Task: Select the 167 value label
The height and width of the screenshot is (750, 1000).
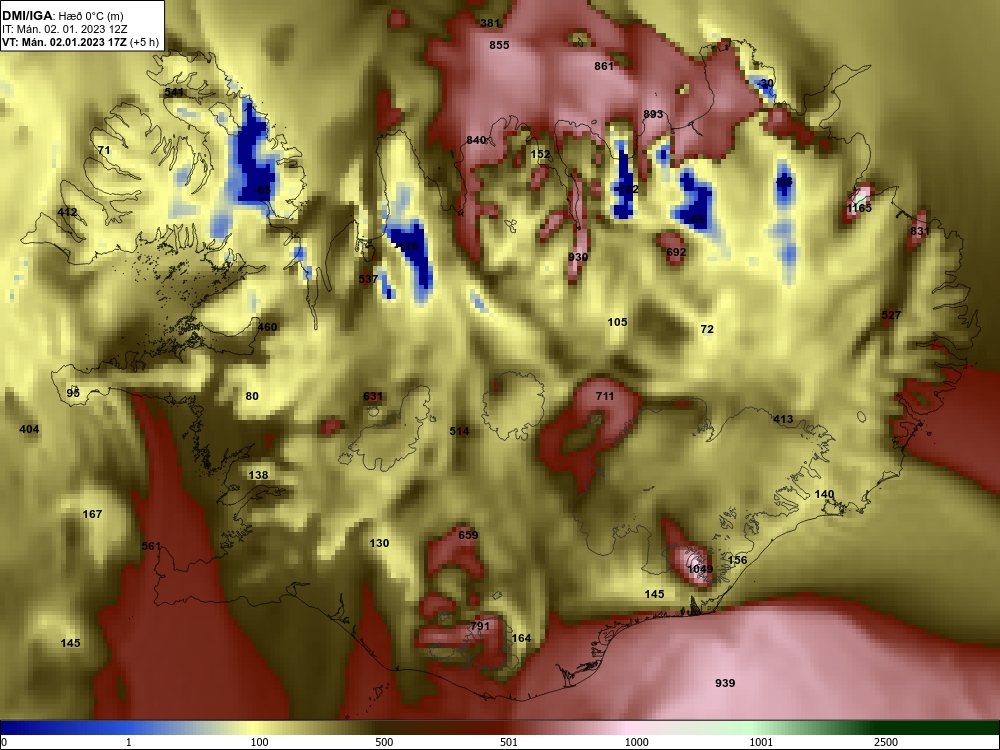Action: (x=92, y=514)
